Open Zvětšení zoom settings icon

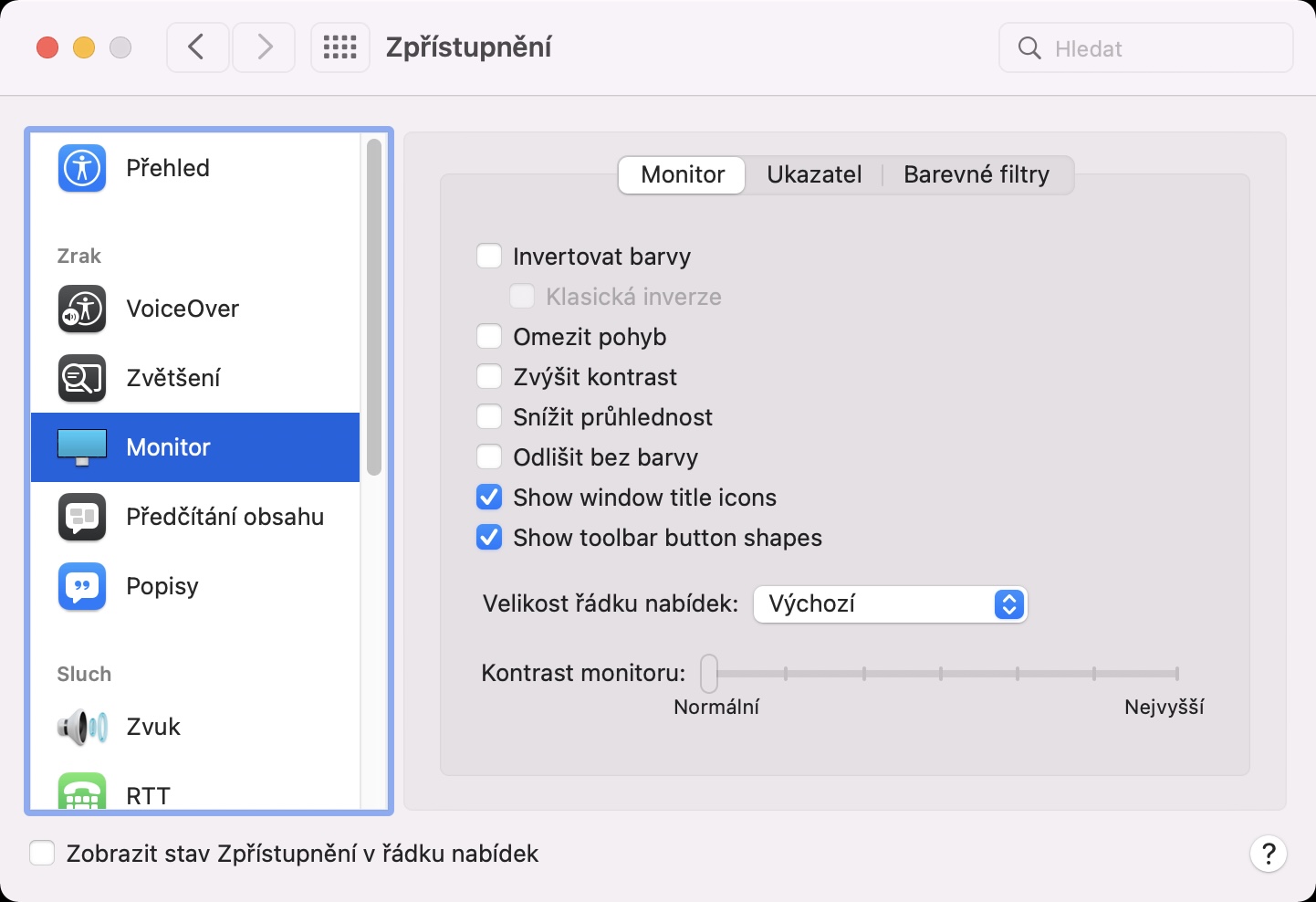(x=82, y=378)
